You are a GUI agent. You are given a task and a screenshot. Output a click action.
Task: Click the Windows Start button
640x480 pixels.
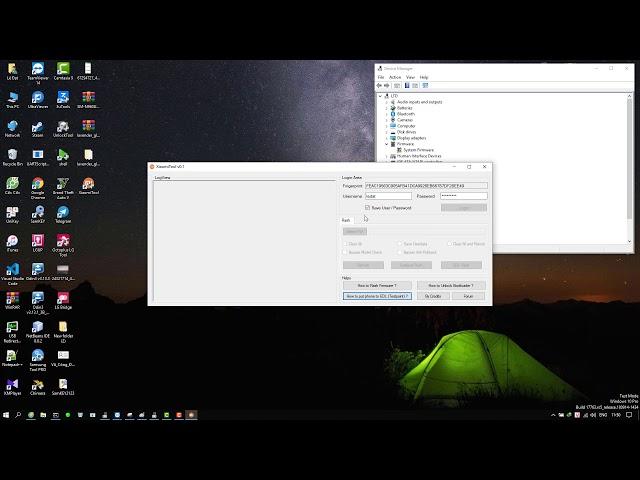pos(6,414)
